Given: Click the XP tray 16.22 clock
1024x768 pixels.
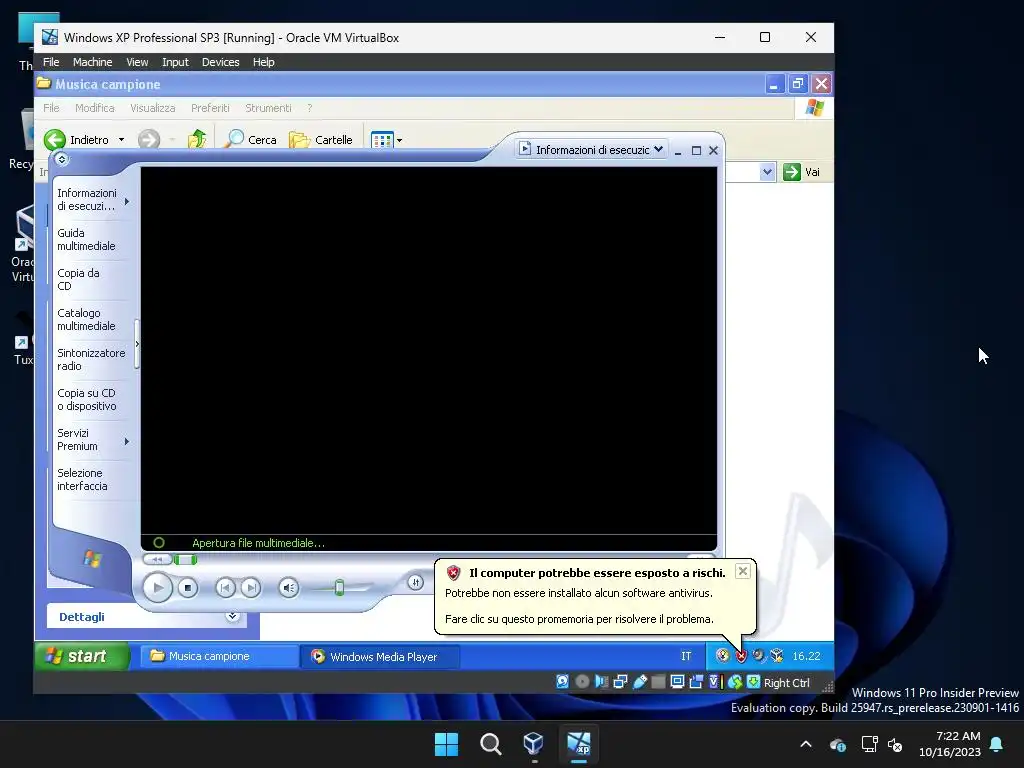Looking at the screenshot, I should (806, 656).
